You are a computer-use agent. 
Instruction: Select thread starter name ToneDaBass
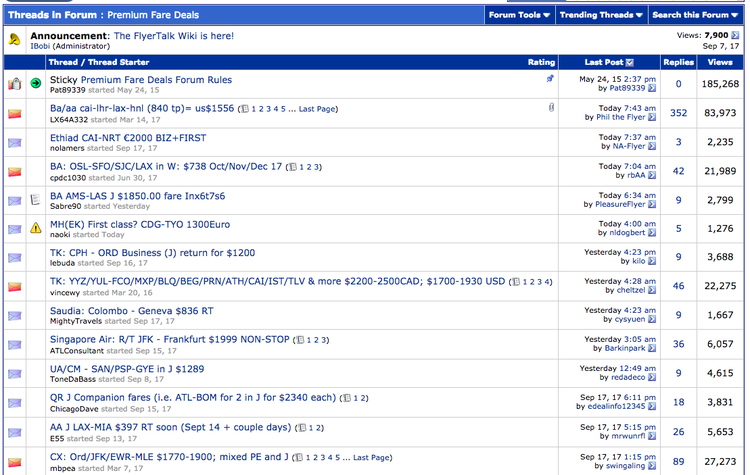coord(73,379)
